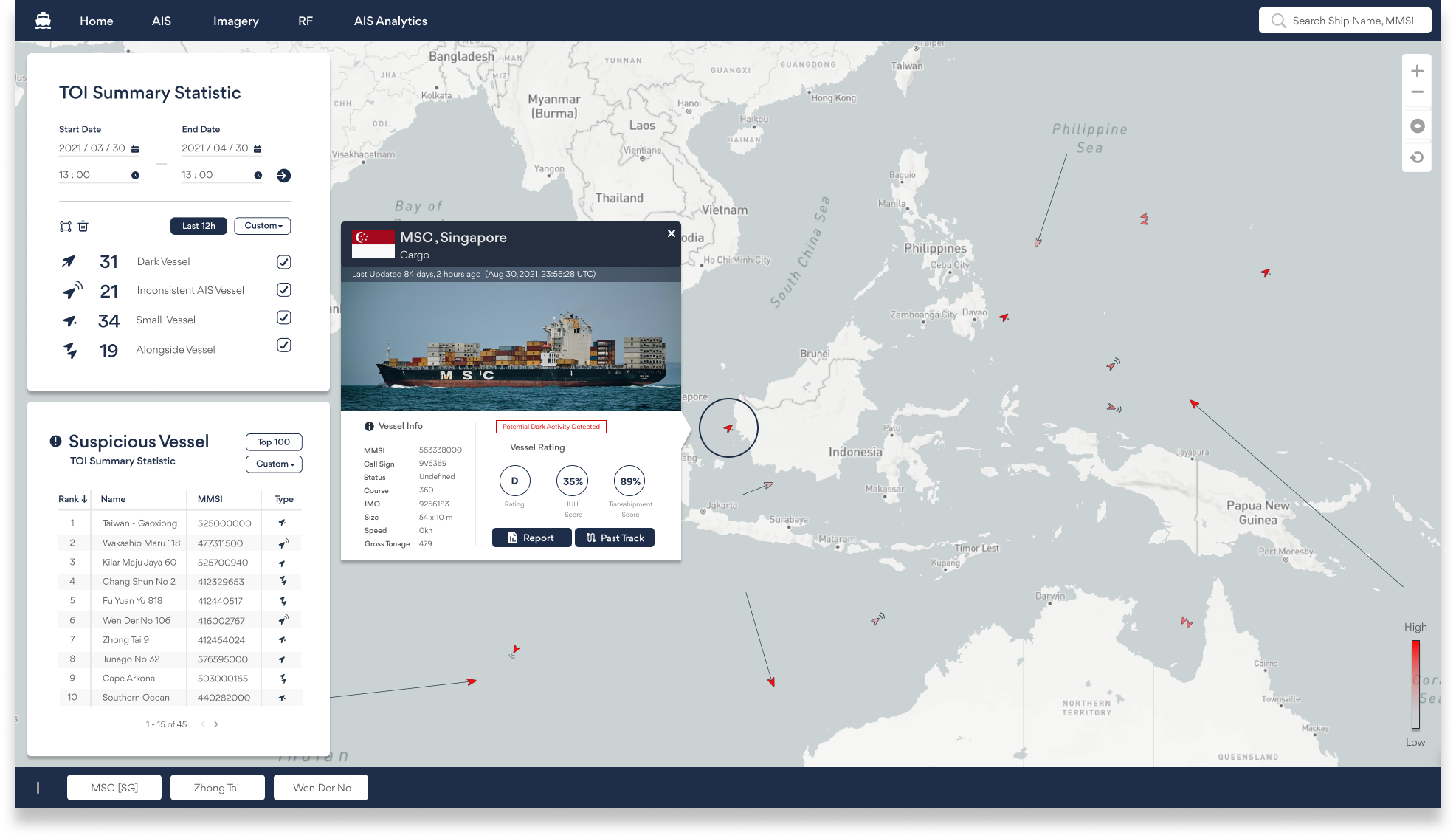Open the MSC [SG] bottom tab
Screen dimensions: 1456x838
tap(114, 788)
